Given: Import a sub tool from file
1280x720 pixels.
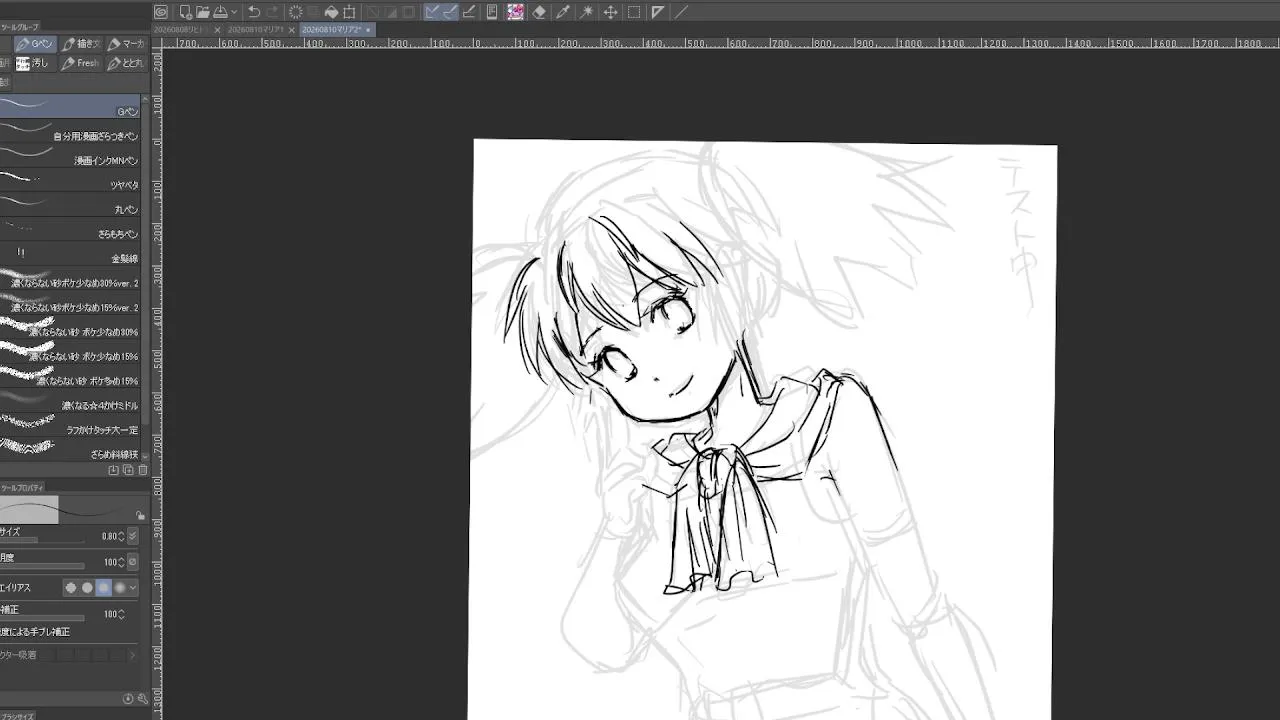Looking at the screenshot, I should pos(113,470).
